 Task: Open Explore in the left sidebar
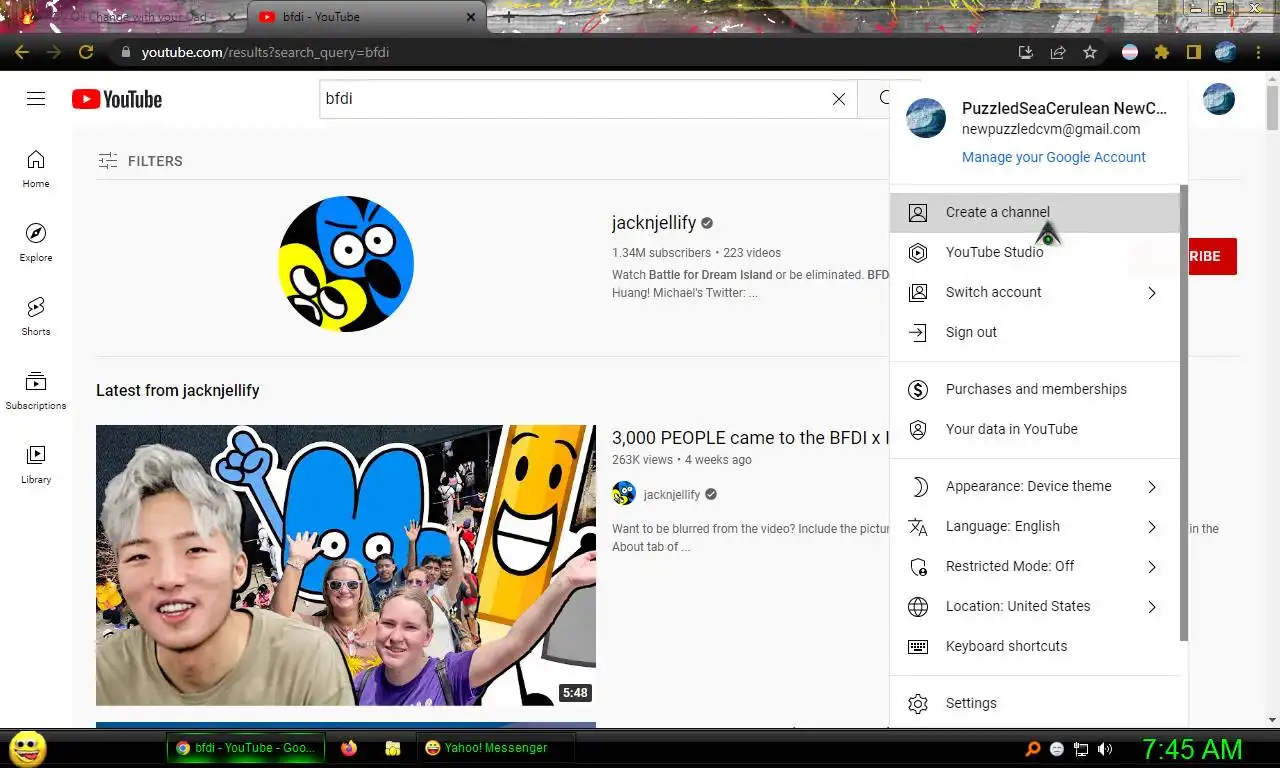pos(36,243)
